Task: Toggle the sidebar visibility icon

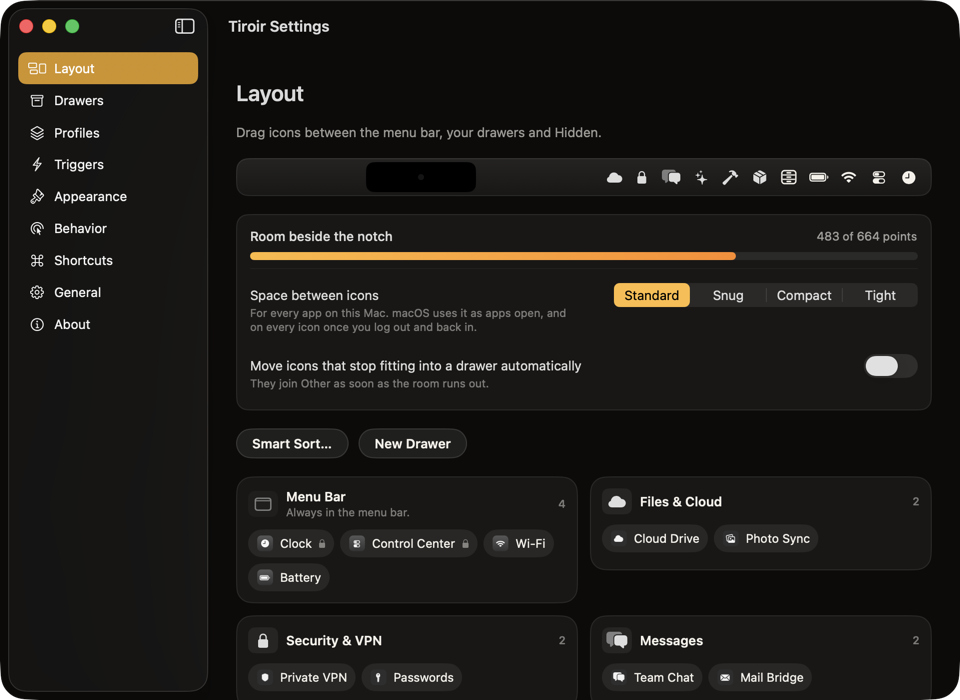Action: click(184, 26)
